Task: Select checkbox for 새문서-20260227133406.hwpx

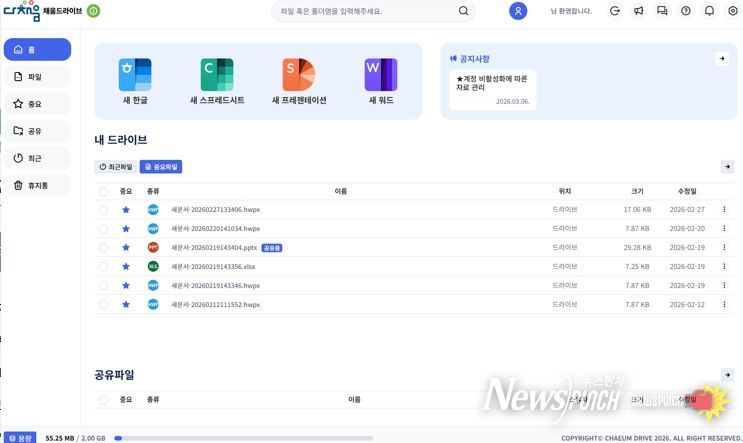Action: pos(103,210)
